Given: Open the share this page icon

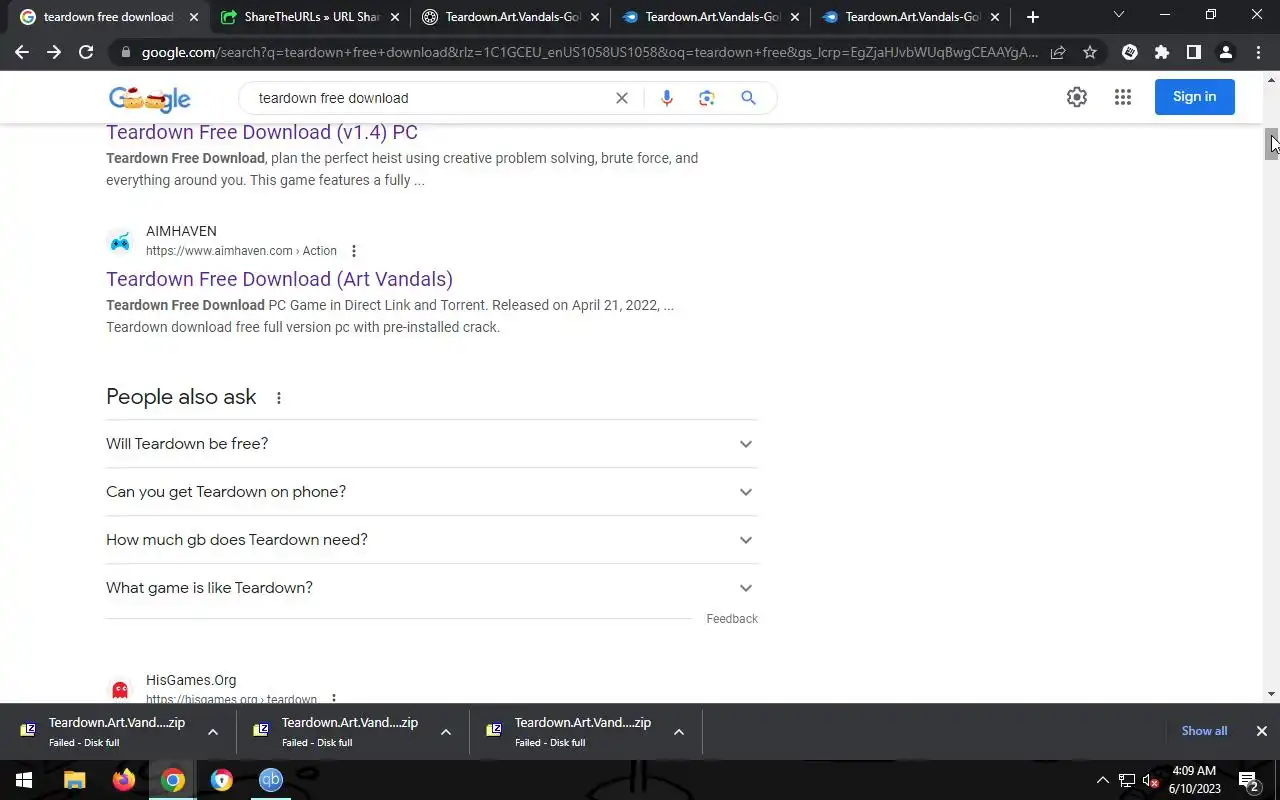Looking at the screenshot, I should [1058, 52].
